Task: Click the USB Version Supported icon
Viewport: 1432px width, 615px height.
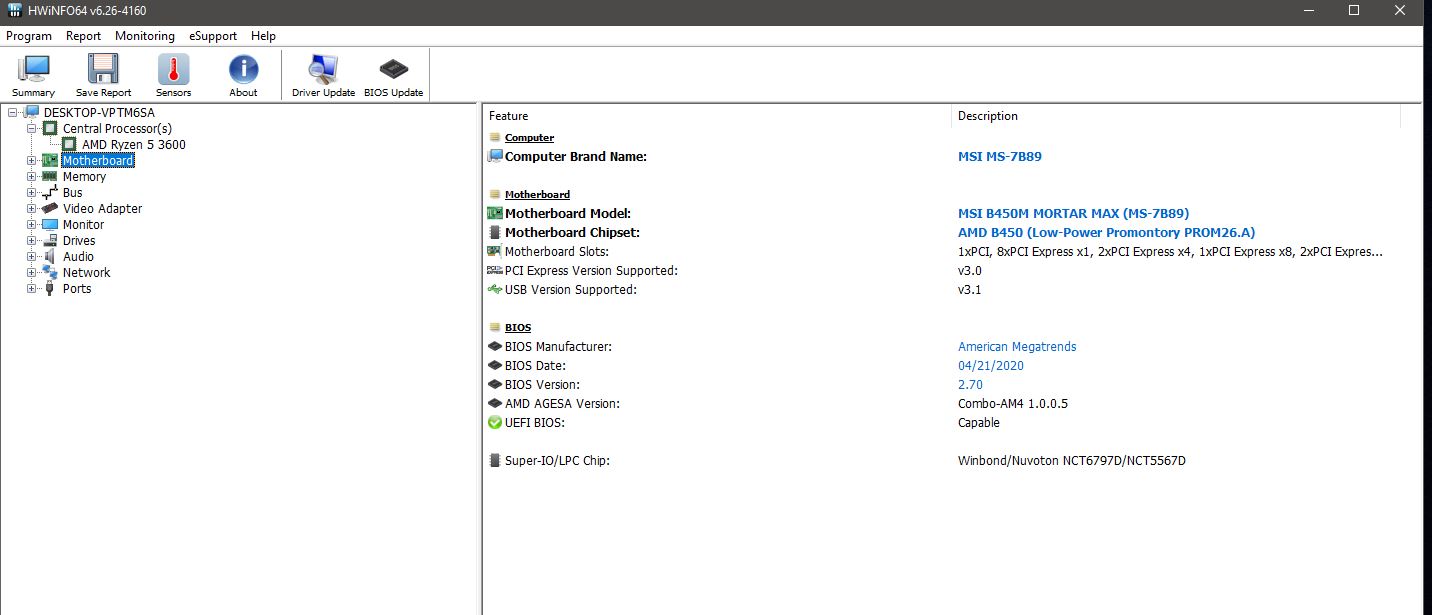Action: [x=494, y=289]
